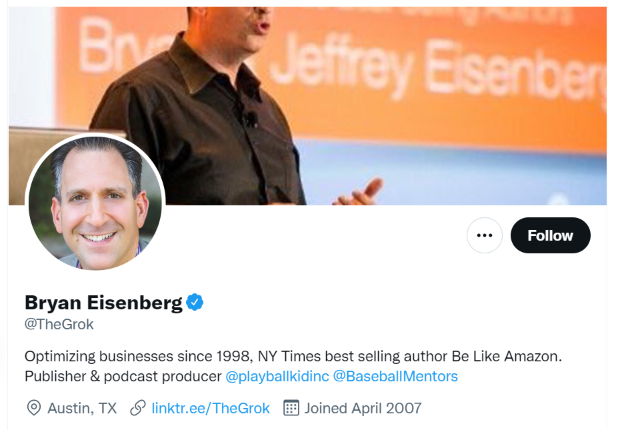The width and height of the screenshot is (617, 430).
Task: Click the 'Publisher & podcast producer' bio text
Action: (122, 377)
